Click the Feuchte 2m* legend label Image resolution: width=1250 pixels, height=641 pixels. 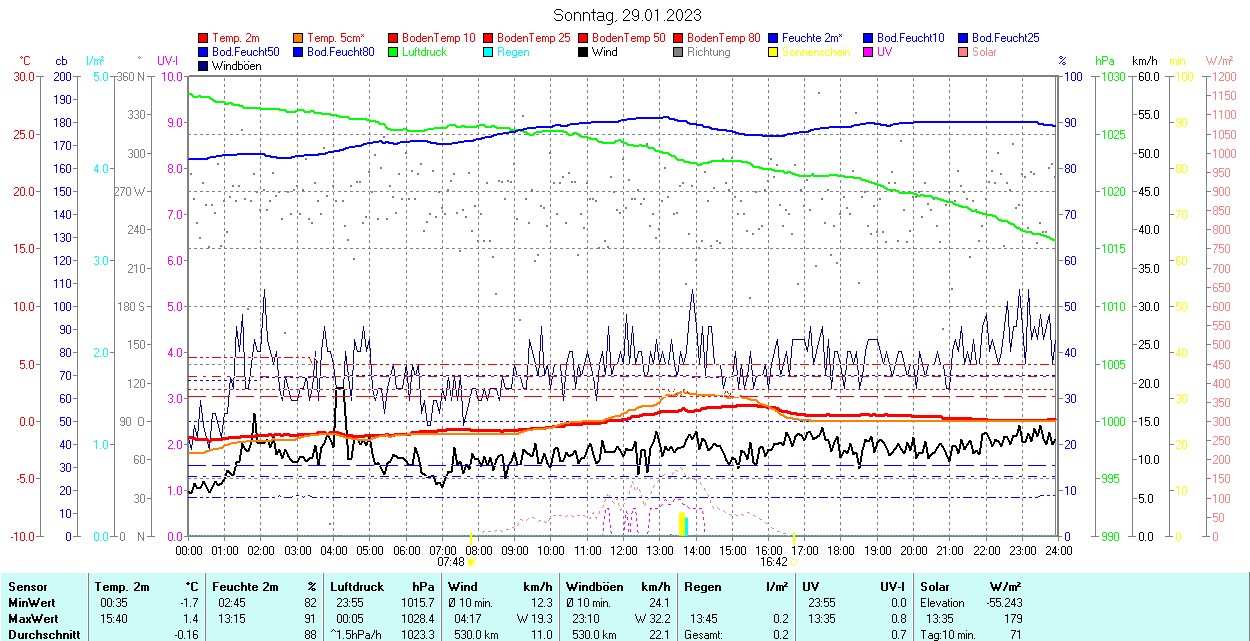pos(812,38)
